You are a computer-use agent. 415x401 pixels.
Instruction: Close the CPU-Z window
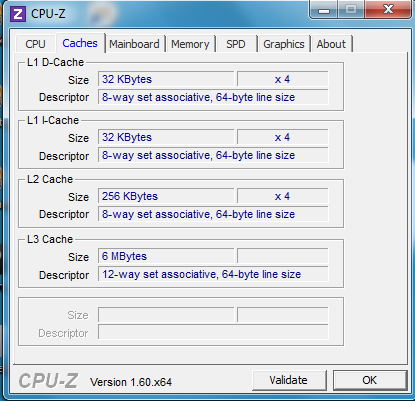388,9
